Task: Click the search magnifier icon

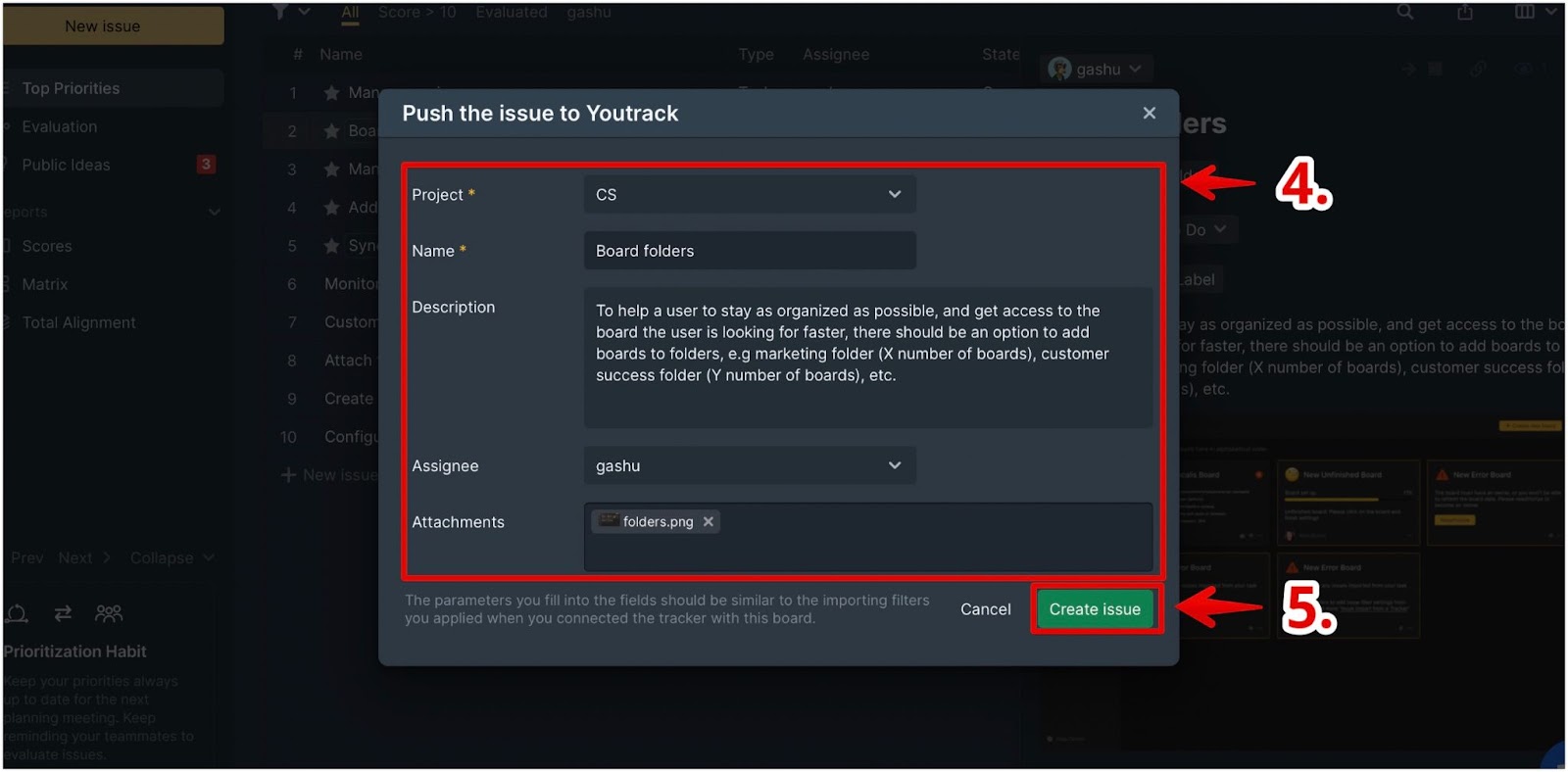Action: (1404, 12)
